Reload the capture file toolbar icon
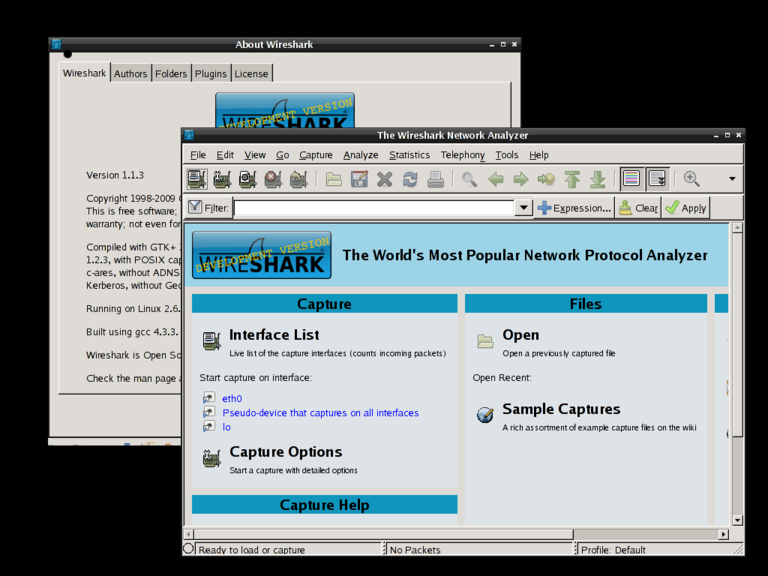 coord(410,179)
